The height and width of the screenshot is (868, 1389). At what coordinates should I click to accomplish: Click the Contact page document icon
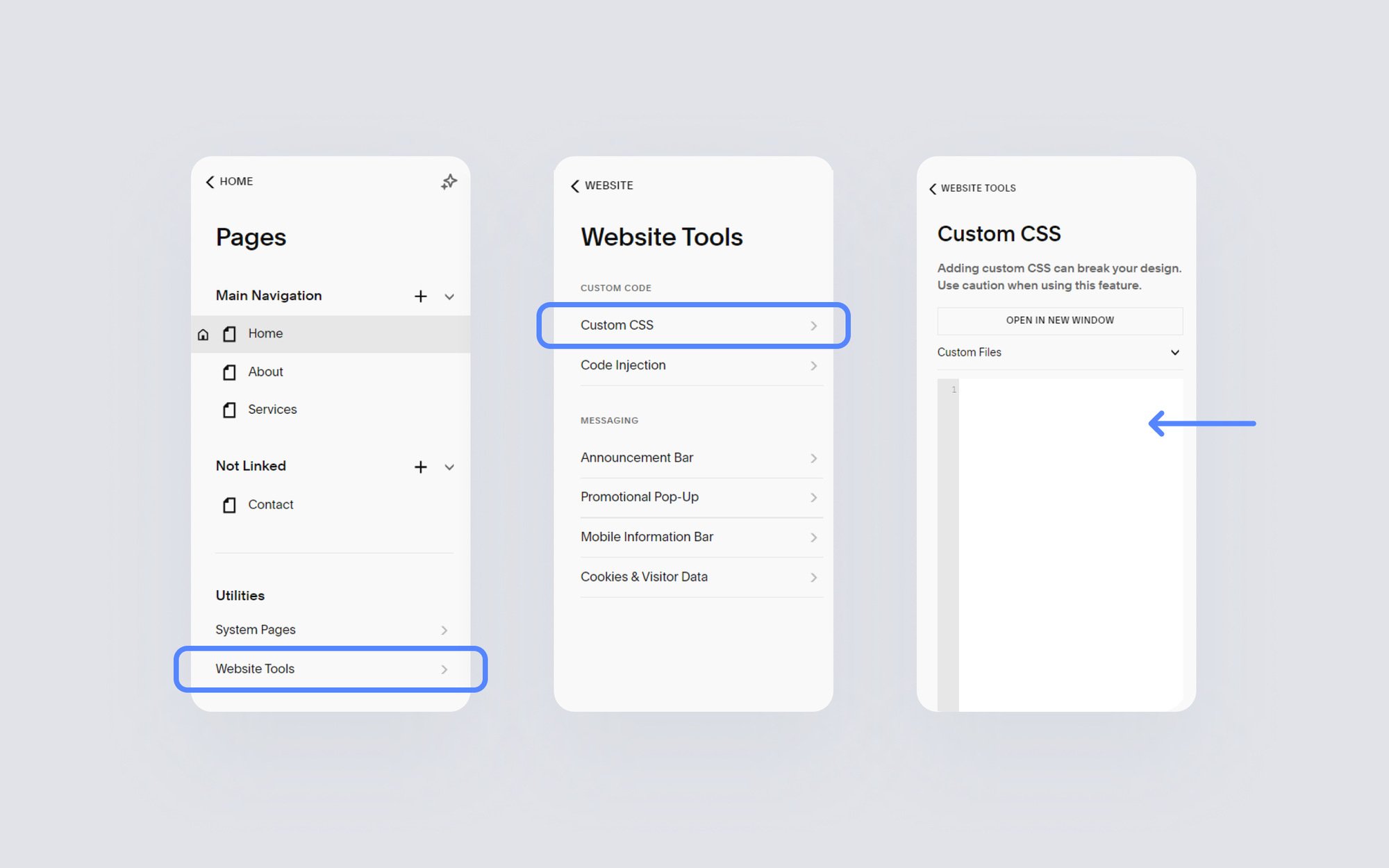point(229,505)
